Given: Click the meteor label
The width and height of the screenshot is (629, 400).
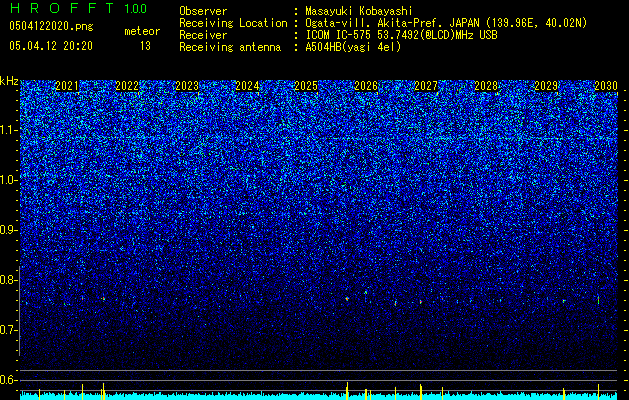Looking at the screenshot, I should 142,31.
